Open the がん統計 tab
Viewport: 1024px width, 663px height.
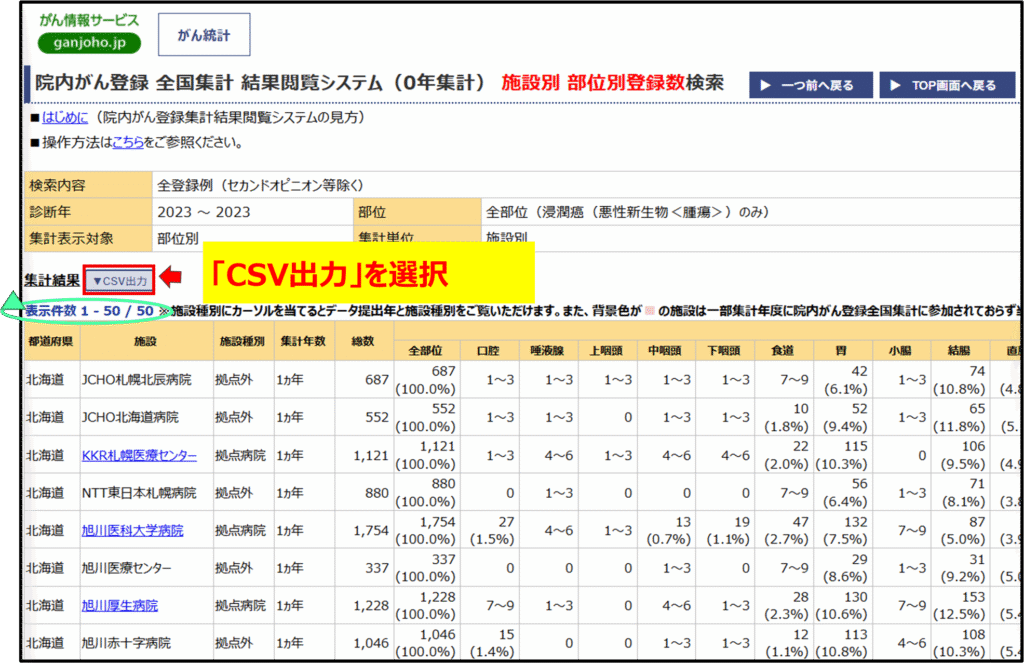pyautogui.click(x=204, y=35)
